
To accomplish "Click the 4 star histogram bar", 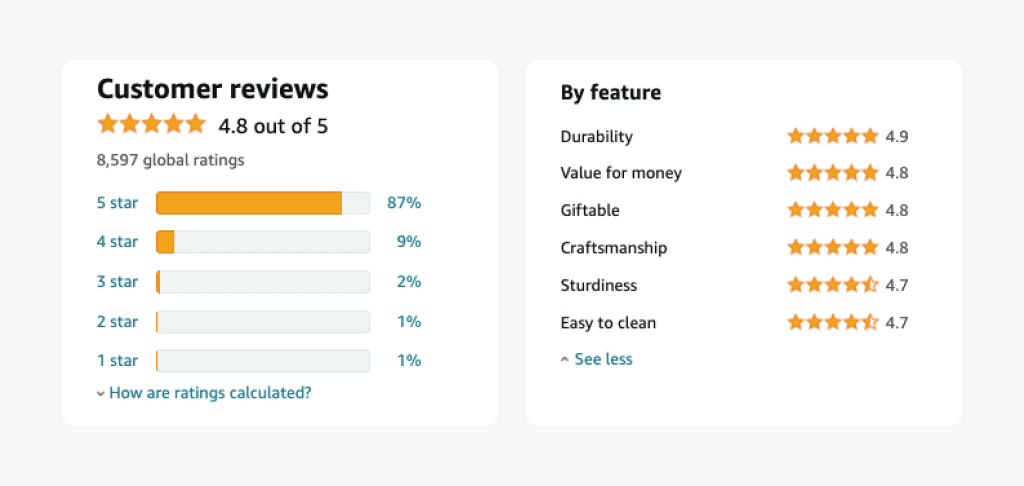I will (263, 242).
